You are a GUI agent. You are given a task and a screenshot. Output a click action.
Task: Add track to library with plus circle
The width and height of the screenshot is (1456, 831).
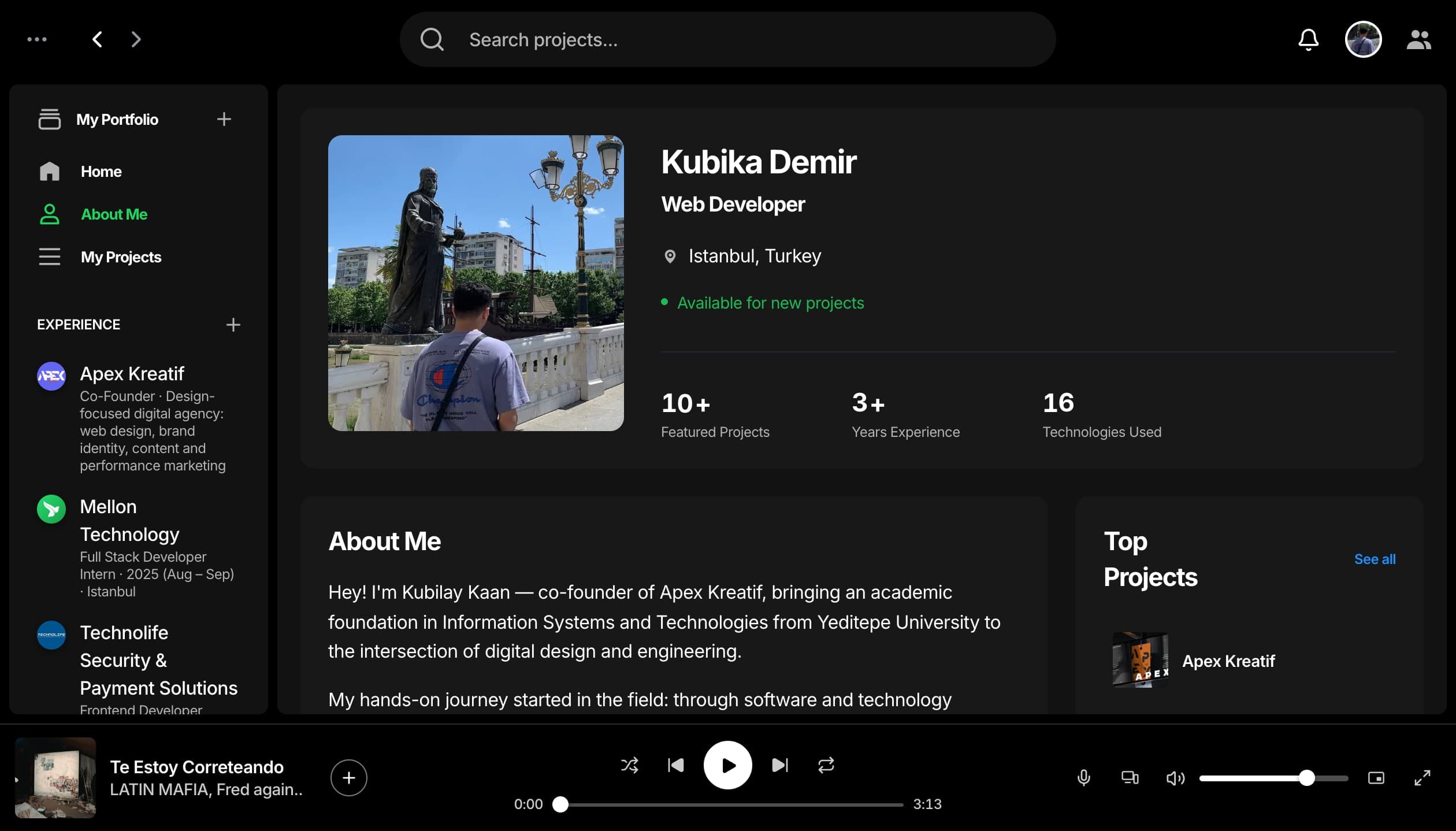[348, 778]
